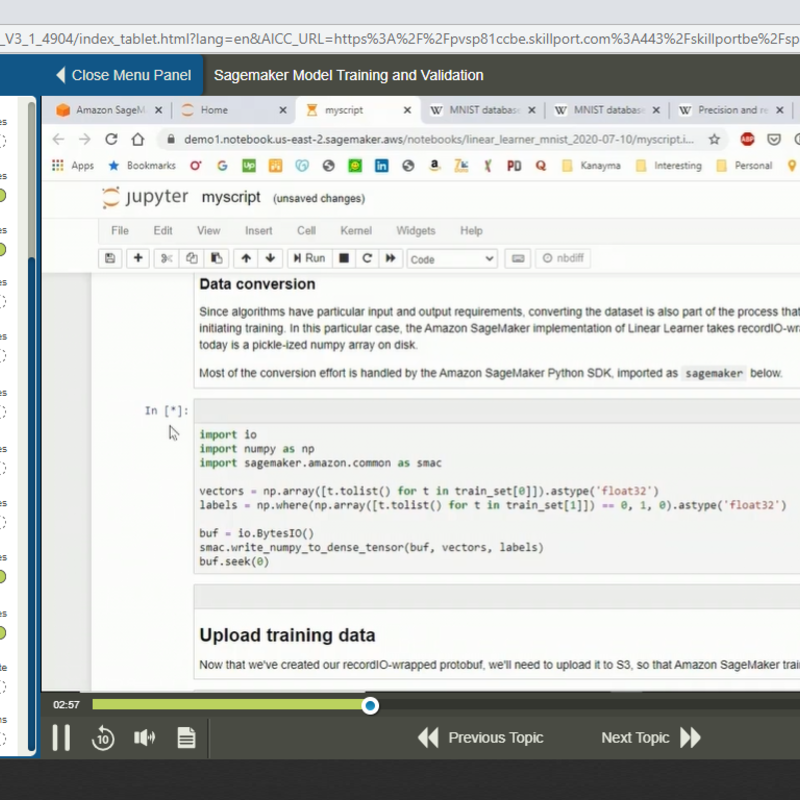Screen dimensions: 800x800
Task: Open the Bookmarks star shortcut
Action: [142, 165]
